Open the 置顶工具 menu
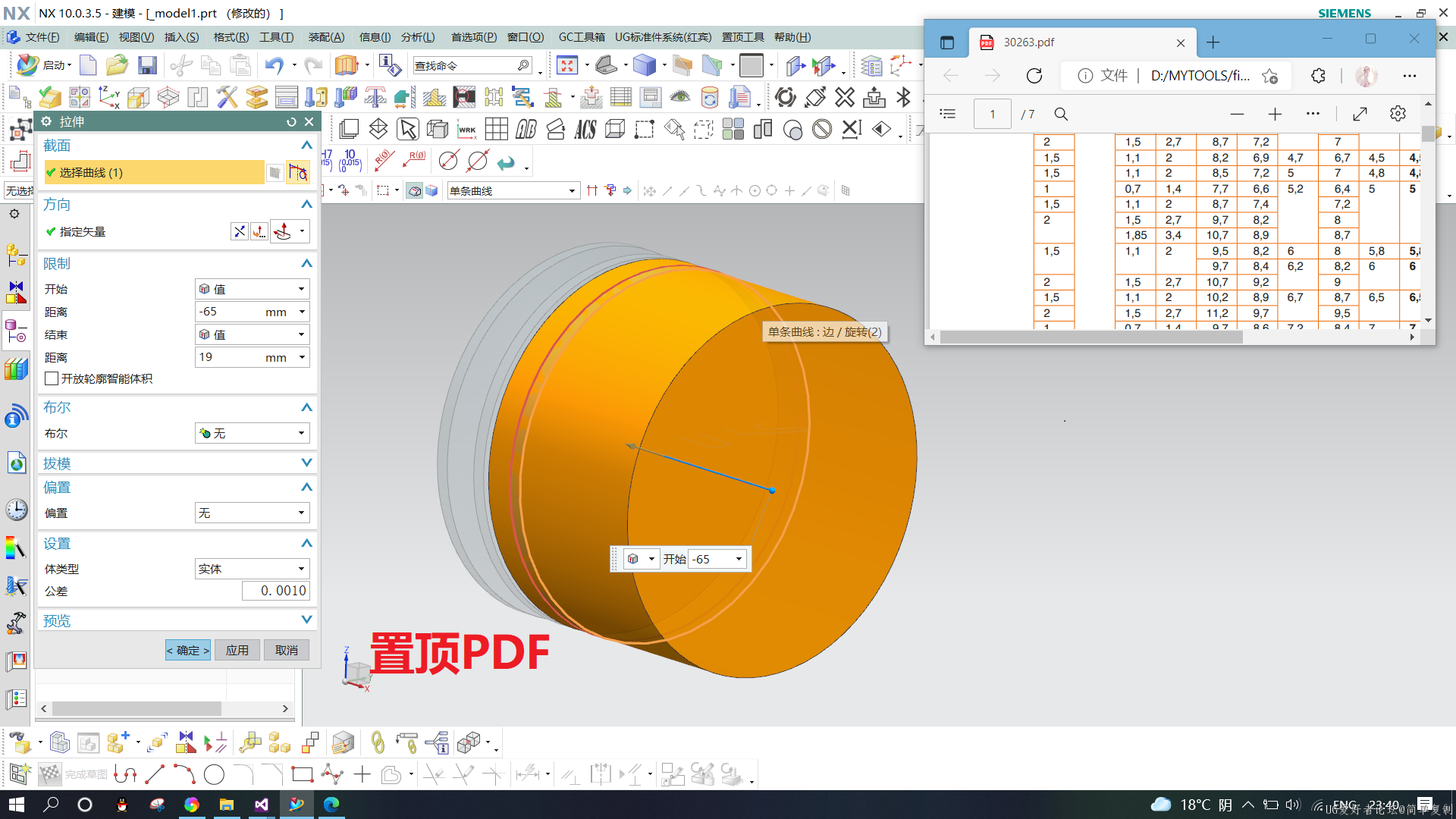The width and height of the screenshot is (1456, 819). [x=743, y=37]
